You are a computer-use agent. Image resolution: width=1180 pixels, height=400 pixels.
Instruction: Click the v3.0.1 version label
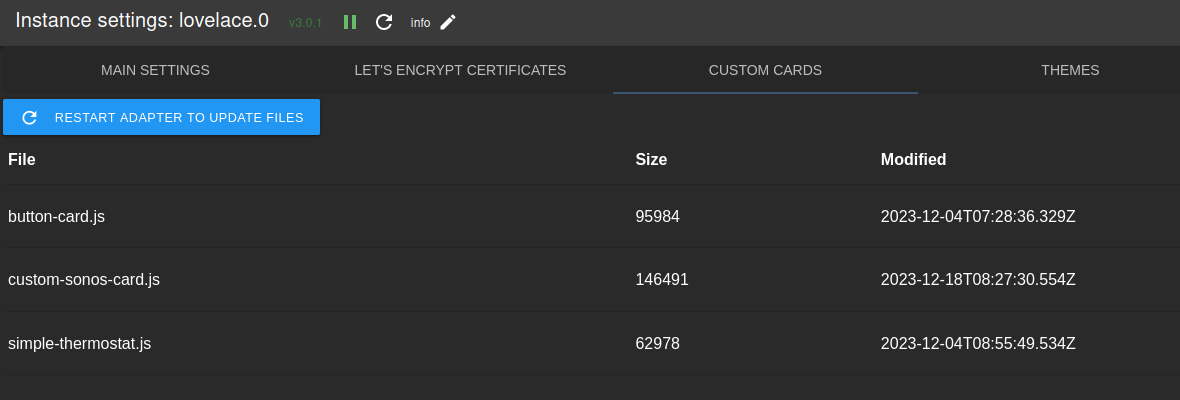click(x=305, y=23)
